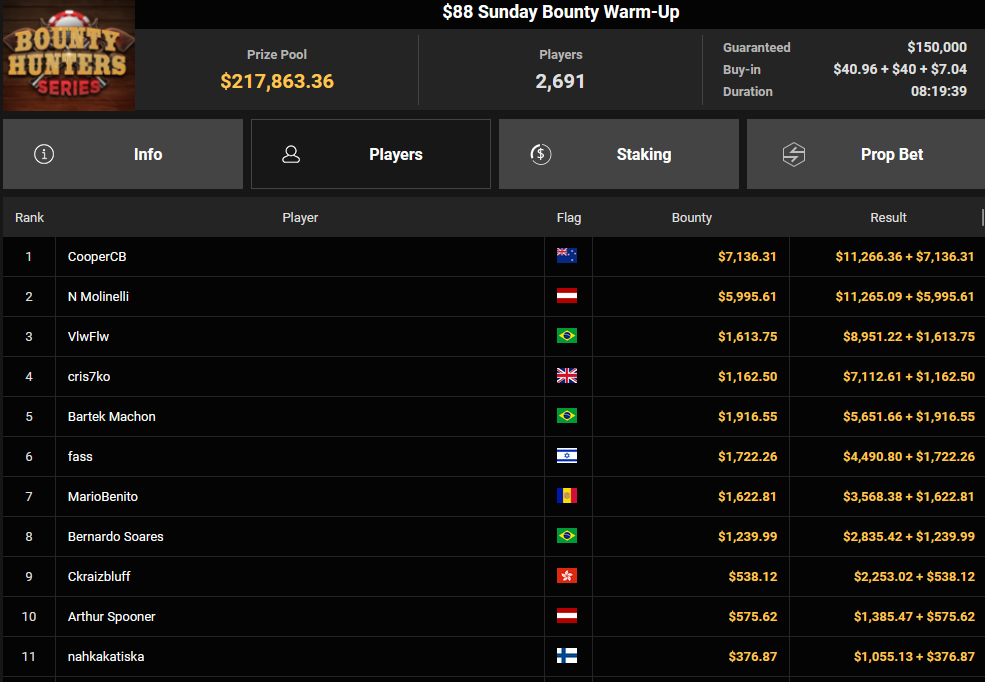Click the UK flag for cris7ko
The width and height of the screenshot is (985, 682).
pyautogui.click(x=567, y=376)
